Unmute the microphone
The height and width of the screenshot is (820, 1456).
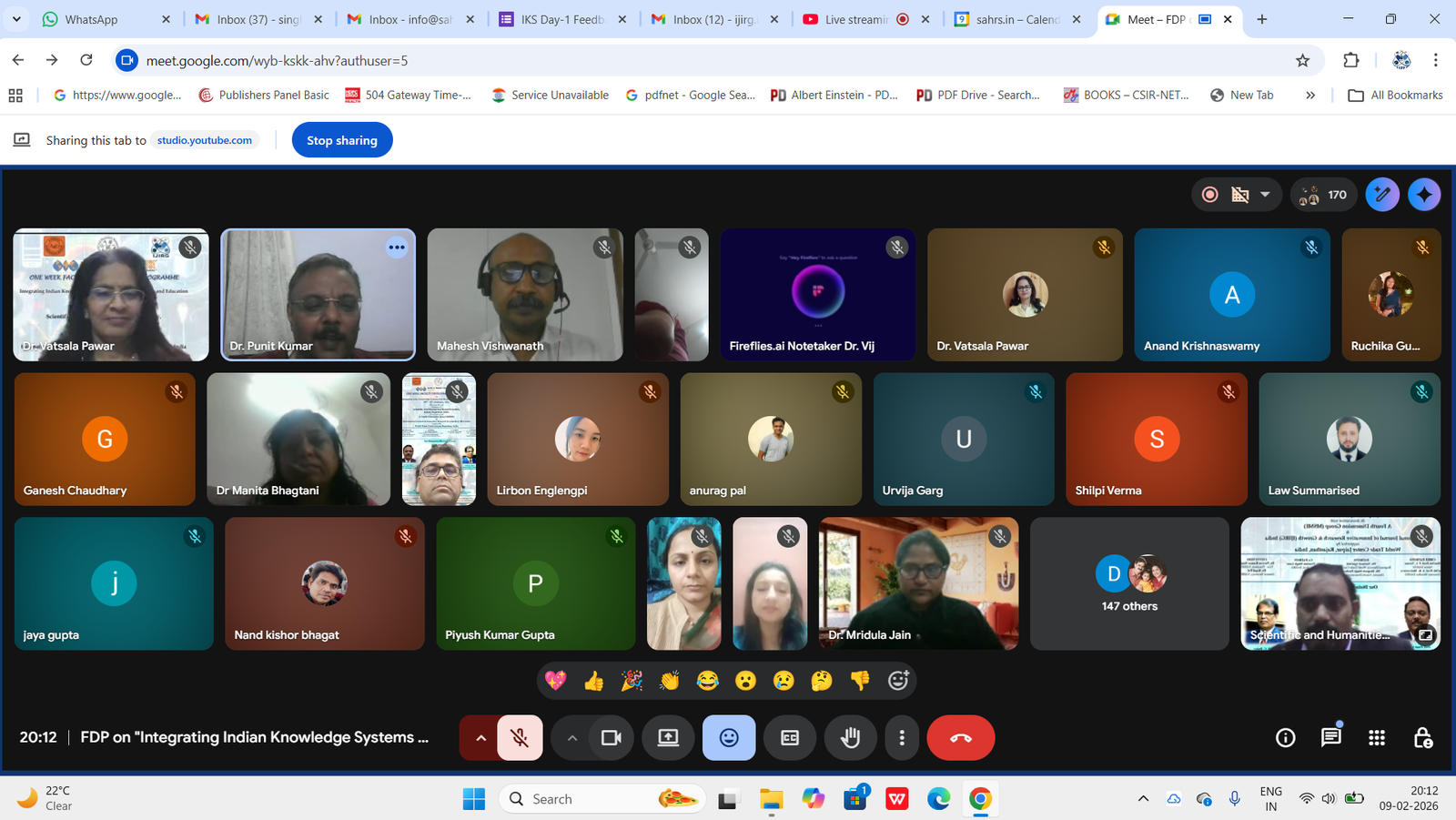[x=520, y=738]
